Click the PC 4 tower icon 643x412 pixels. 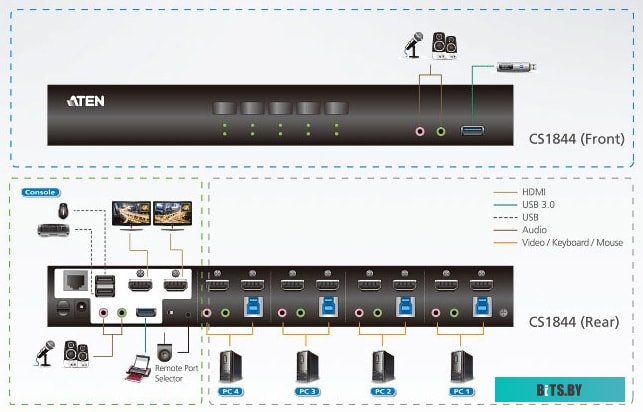(x=230, y=366)
